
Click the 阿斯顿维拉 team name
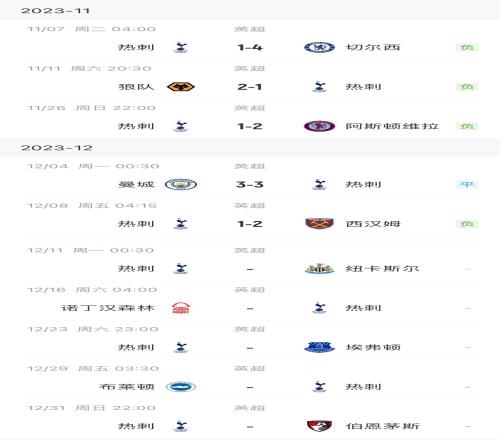392,126
